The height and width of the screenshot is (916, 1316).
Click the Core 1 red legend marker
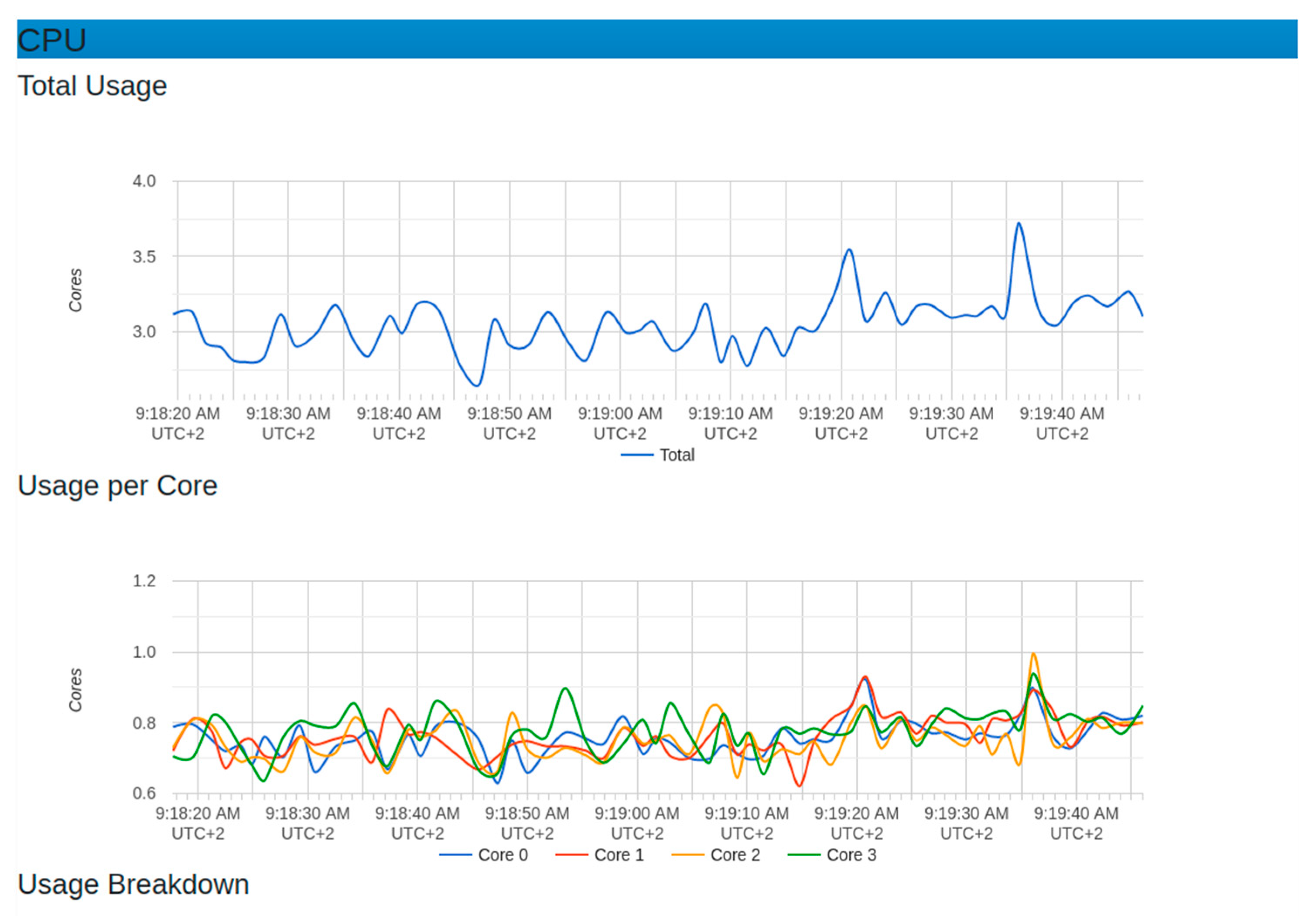[x=571, y=855]
